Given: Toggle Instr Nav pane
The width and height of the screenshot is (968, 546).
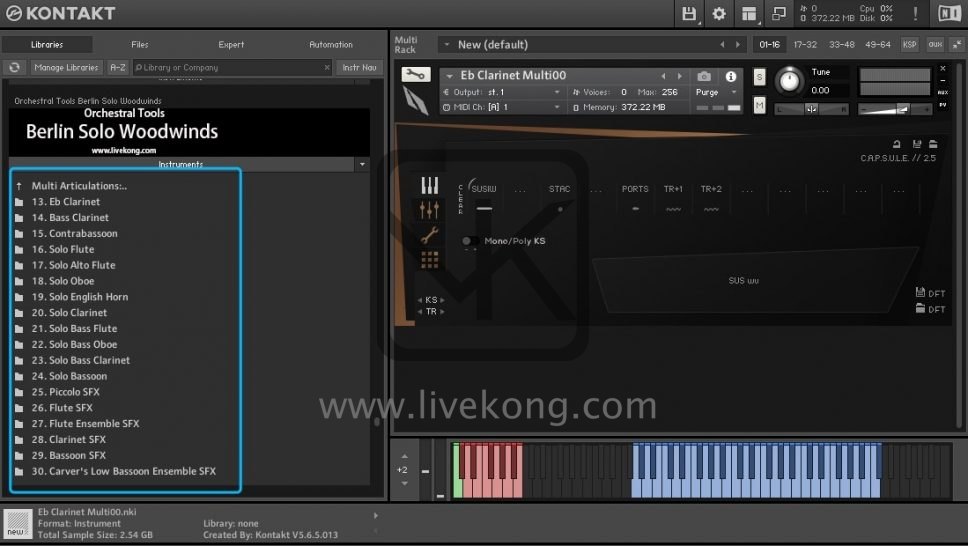Looking at the screenshot, I should tap(359, 67).
